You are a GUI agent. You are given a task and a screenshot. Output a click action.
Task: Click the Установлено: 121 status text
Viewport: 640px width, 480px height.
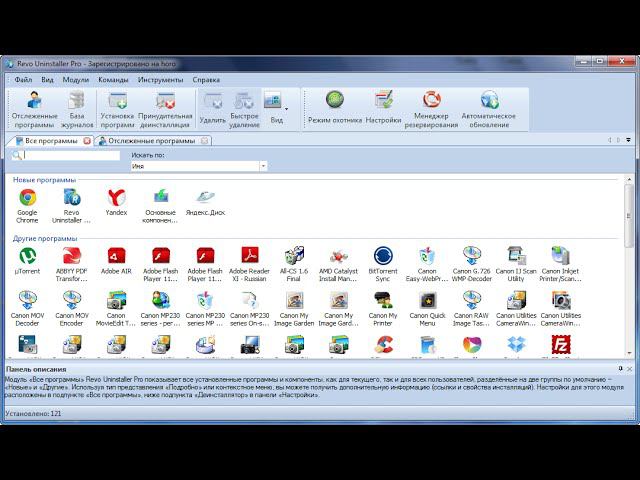33,413
